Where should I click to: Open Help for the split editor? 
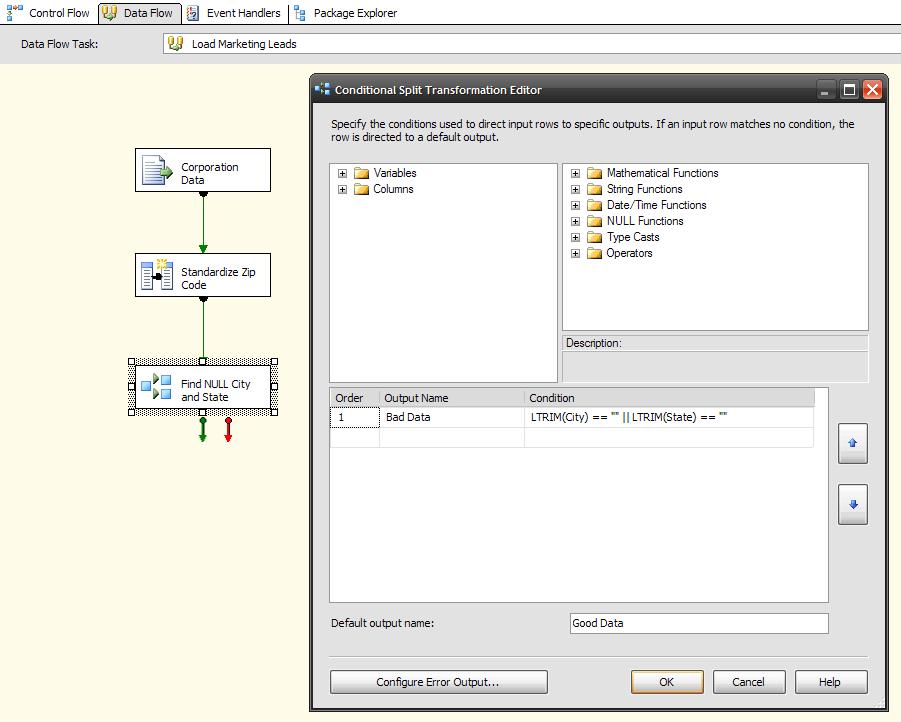pyautogui.click(x=831, y=682)
